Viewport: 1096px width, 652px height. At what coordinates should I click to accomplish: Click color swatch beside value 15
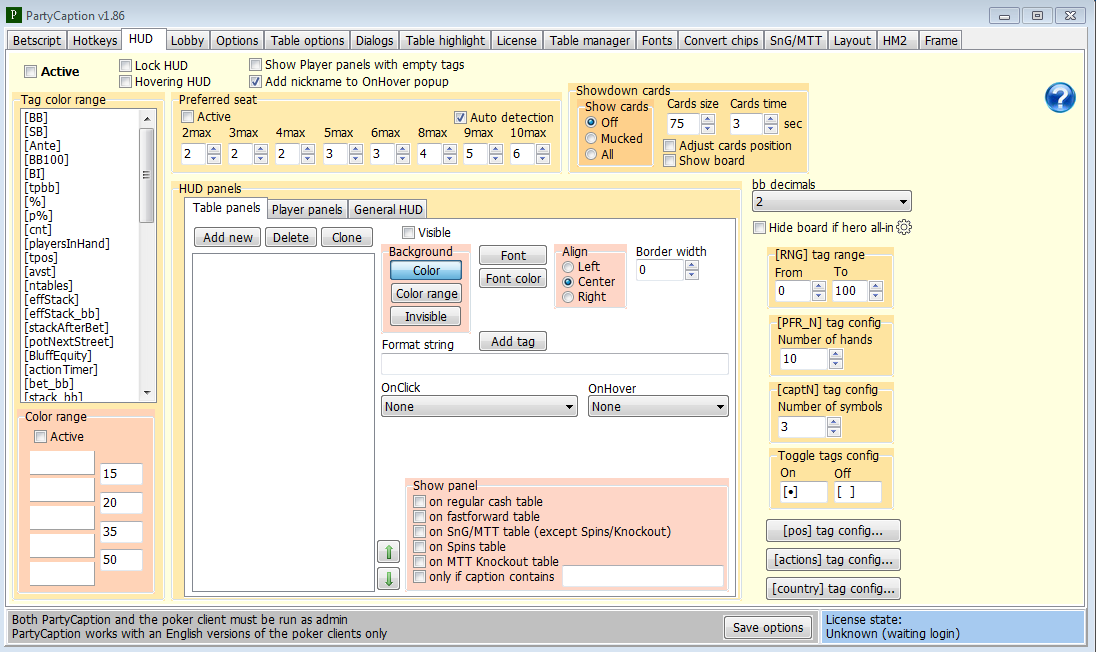[x=62, y=463]
